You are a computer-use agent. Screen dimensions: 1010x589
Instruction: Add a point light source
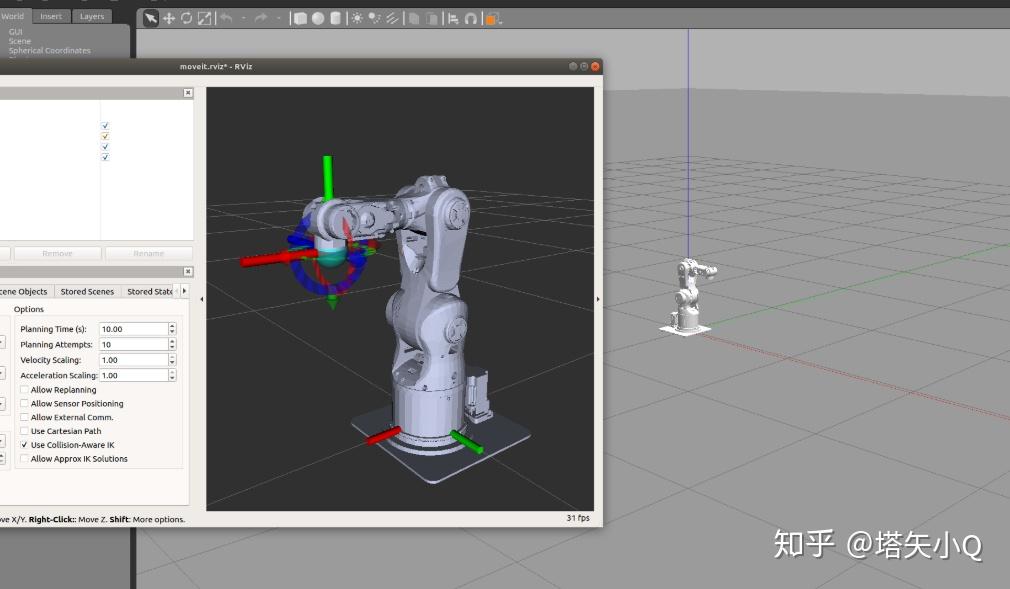(357, 18)
